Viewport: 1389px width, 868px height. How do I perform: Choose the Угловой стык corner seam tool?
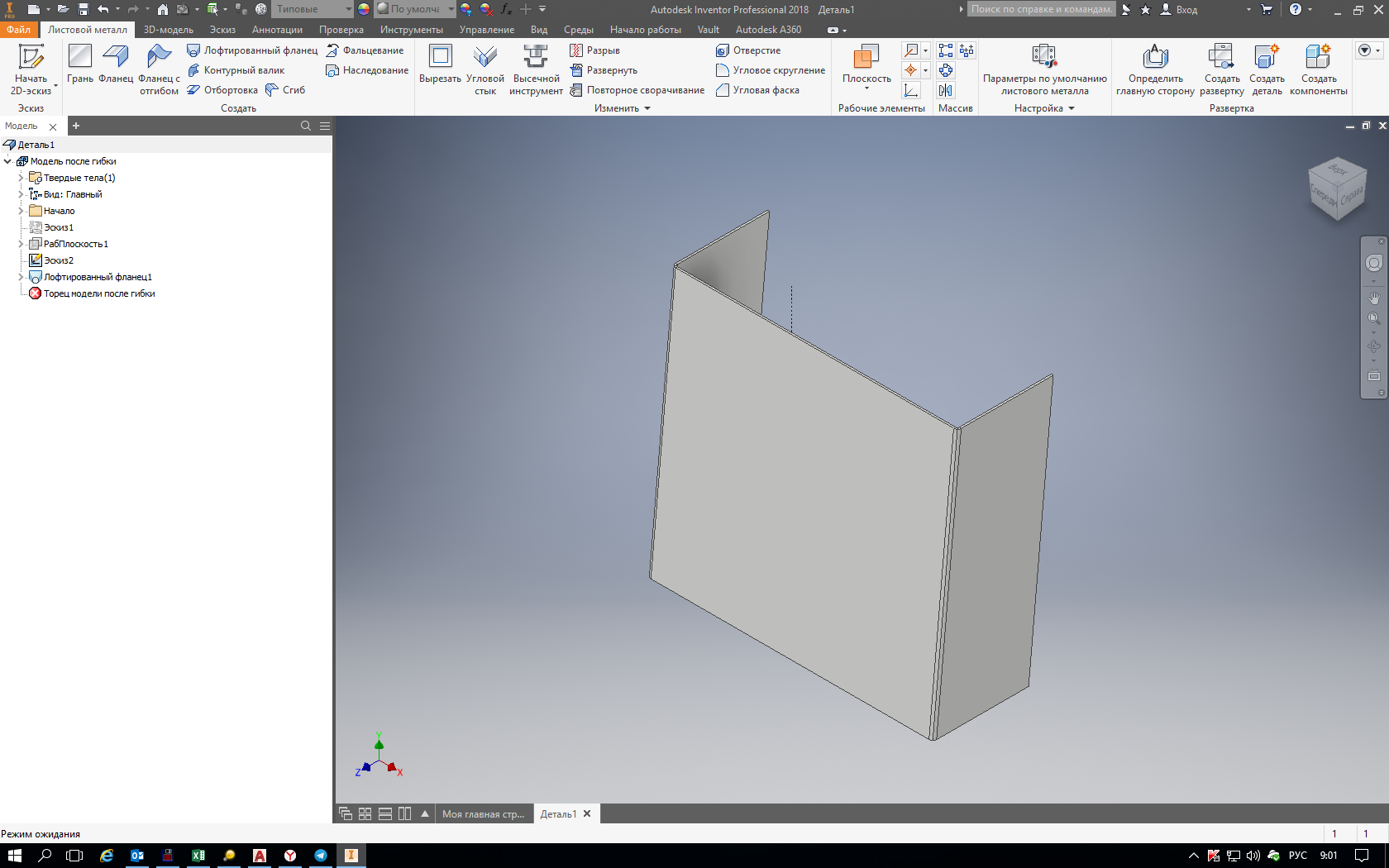tap(485, 58)
